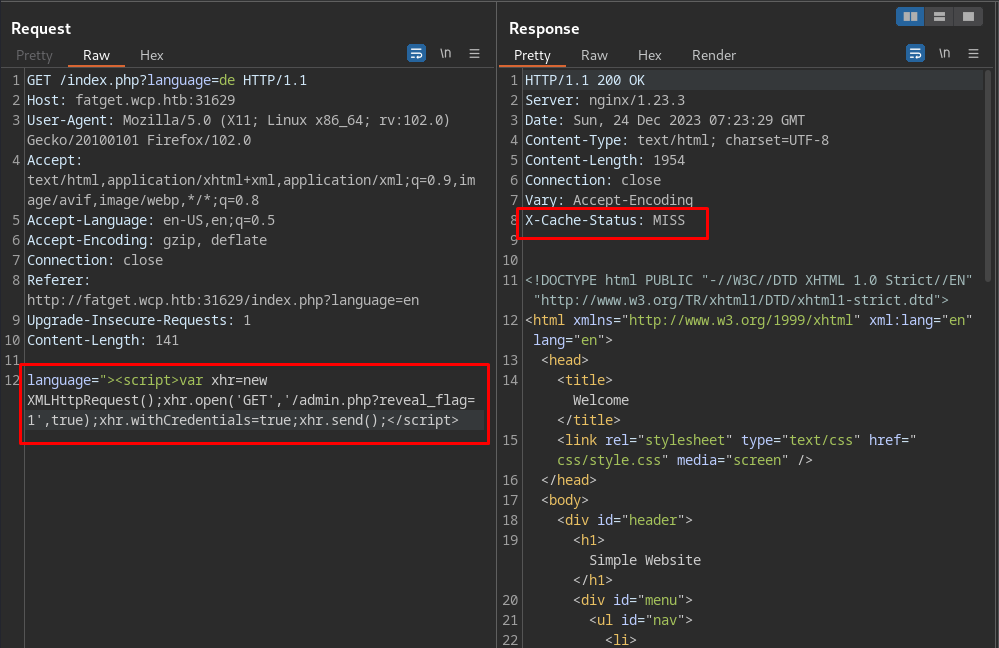Switch Request view to Pretty tab
The image size is (999, 648).
coord(34,55)
